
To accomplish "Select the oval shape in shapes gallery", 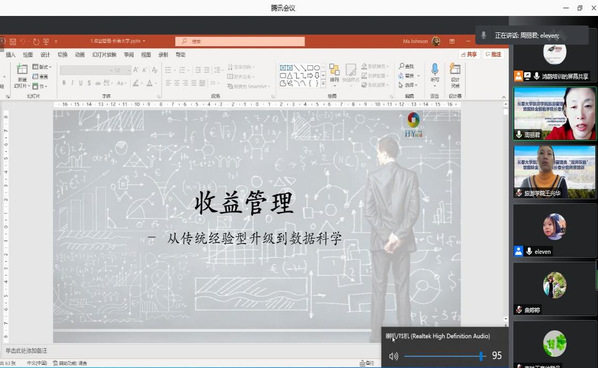I will tap(317, 67).
